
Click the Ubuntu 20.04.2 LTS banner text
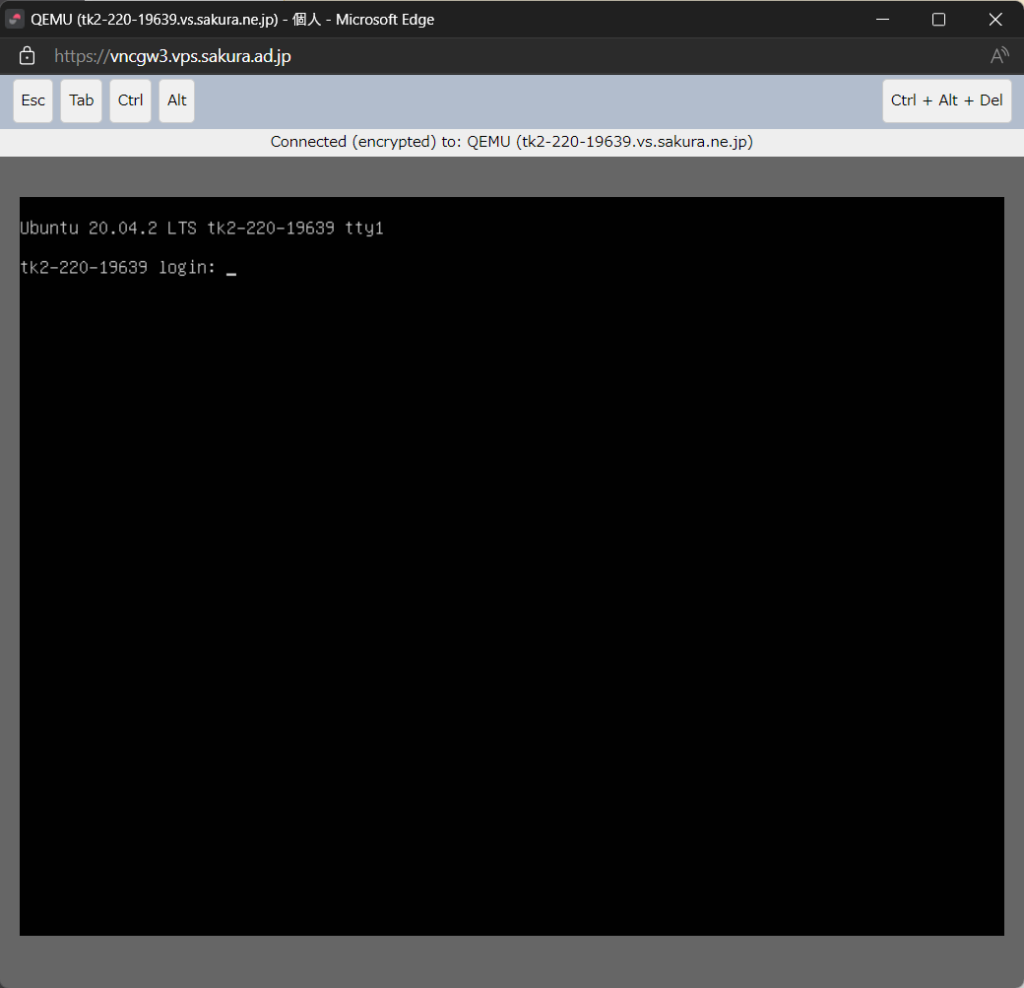(x=202, y=228)
